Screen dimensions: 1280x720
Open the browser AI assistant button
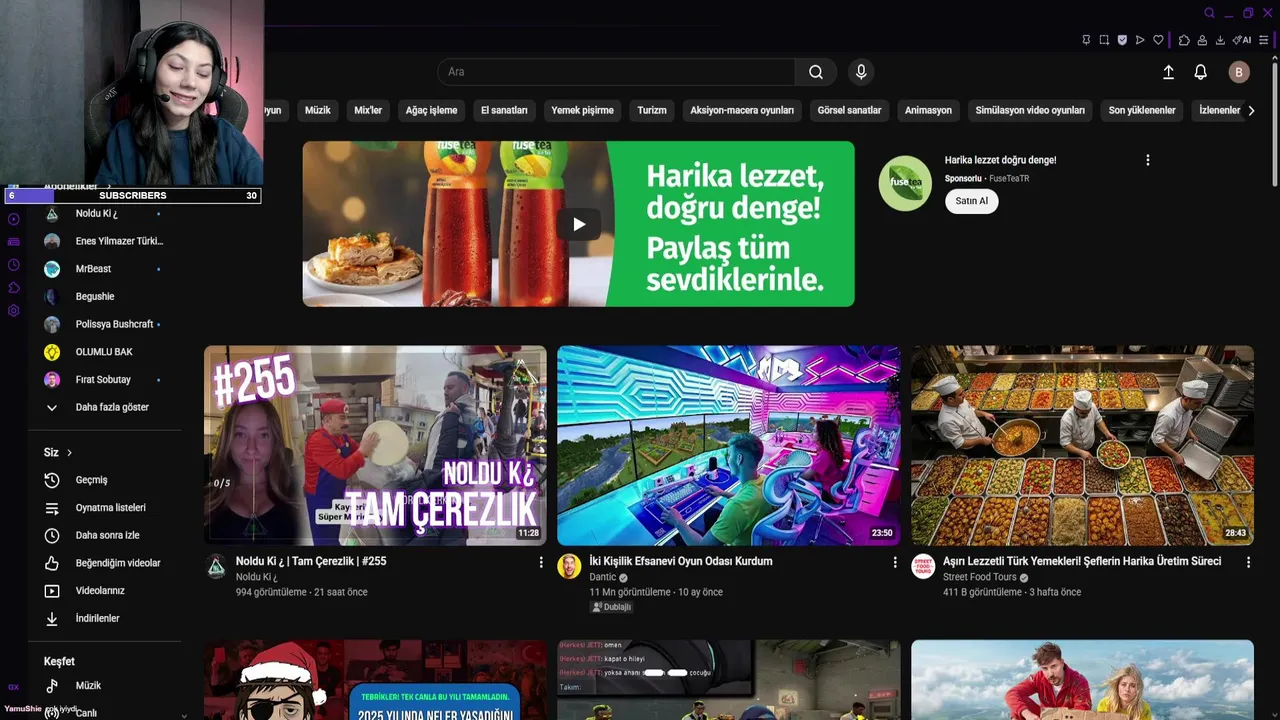[1242, 40]
